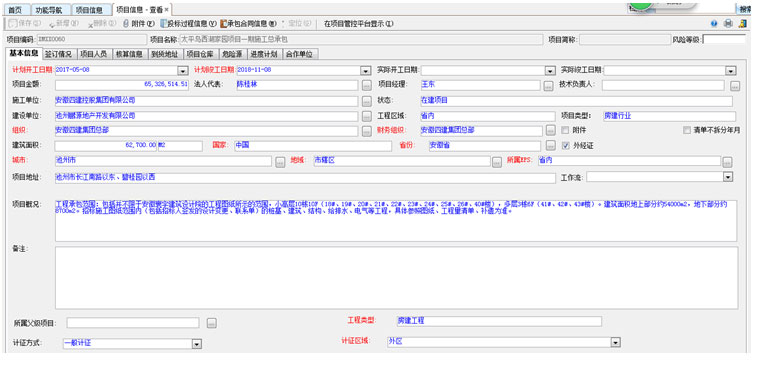
Task: Click 在项目管控平台显示 toolbar button
Action: [359, 23]
